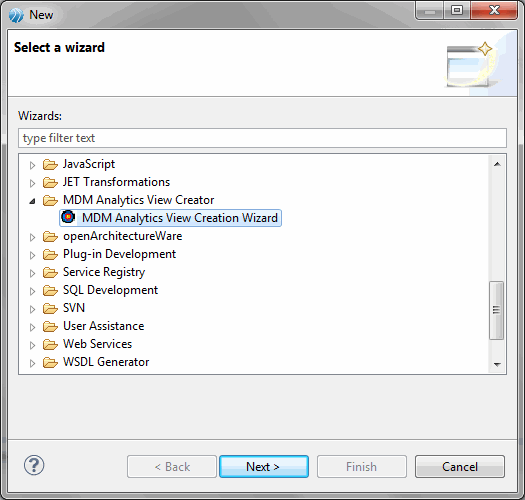Click the MDM Analytics View Creator folder icon
The image size is (525, 500).
point(50,200)
